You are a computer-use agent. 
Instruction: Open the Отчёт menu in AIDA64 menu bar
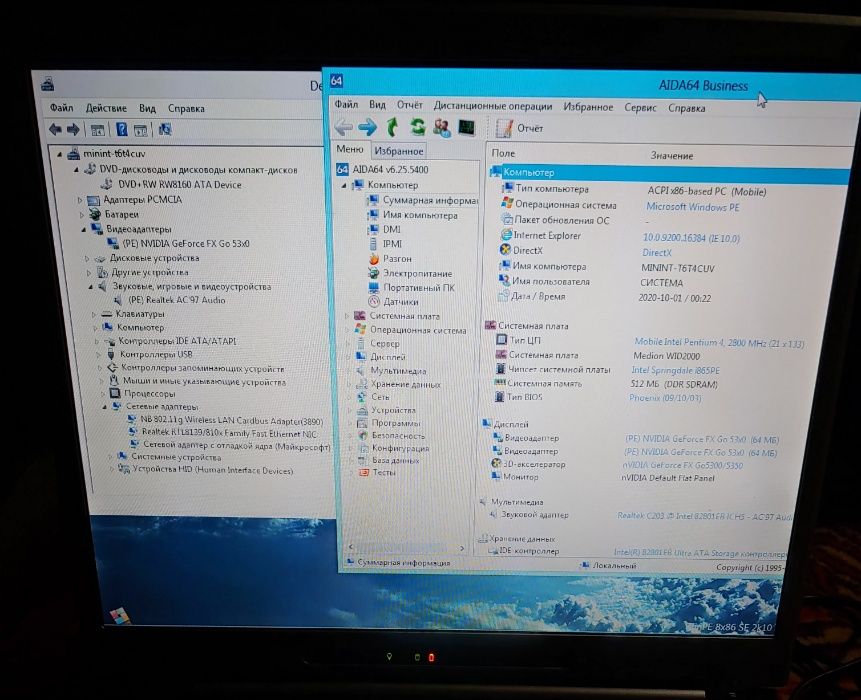pos(410,105)
